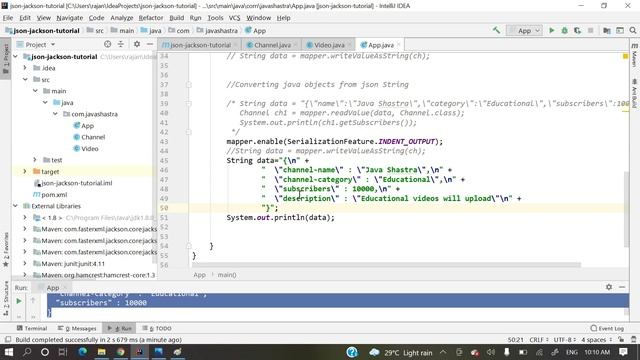
Task: Open the VCS menu
Action: [x=234, y=18]
